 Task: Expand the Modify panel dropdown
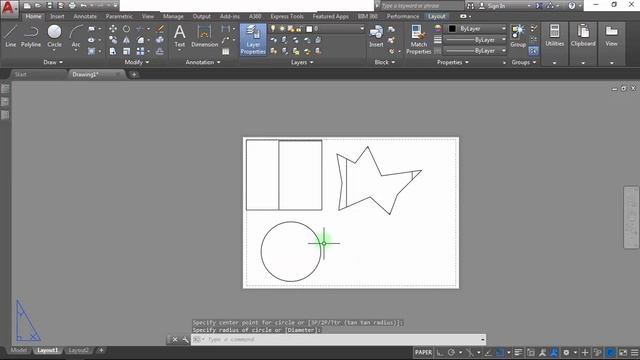(x=137, y=62)
